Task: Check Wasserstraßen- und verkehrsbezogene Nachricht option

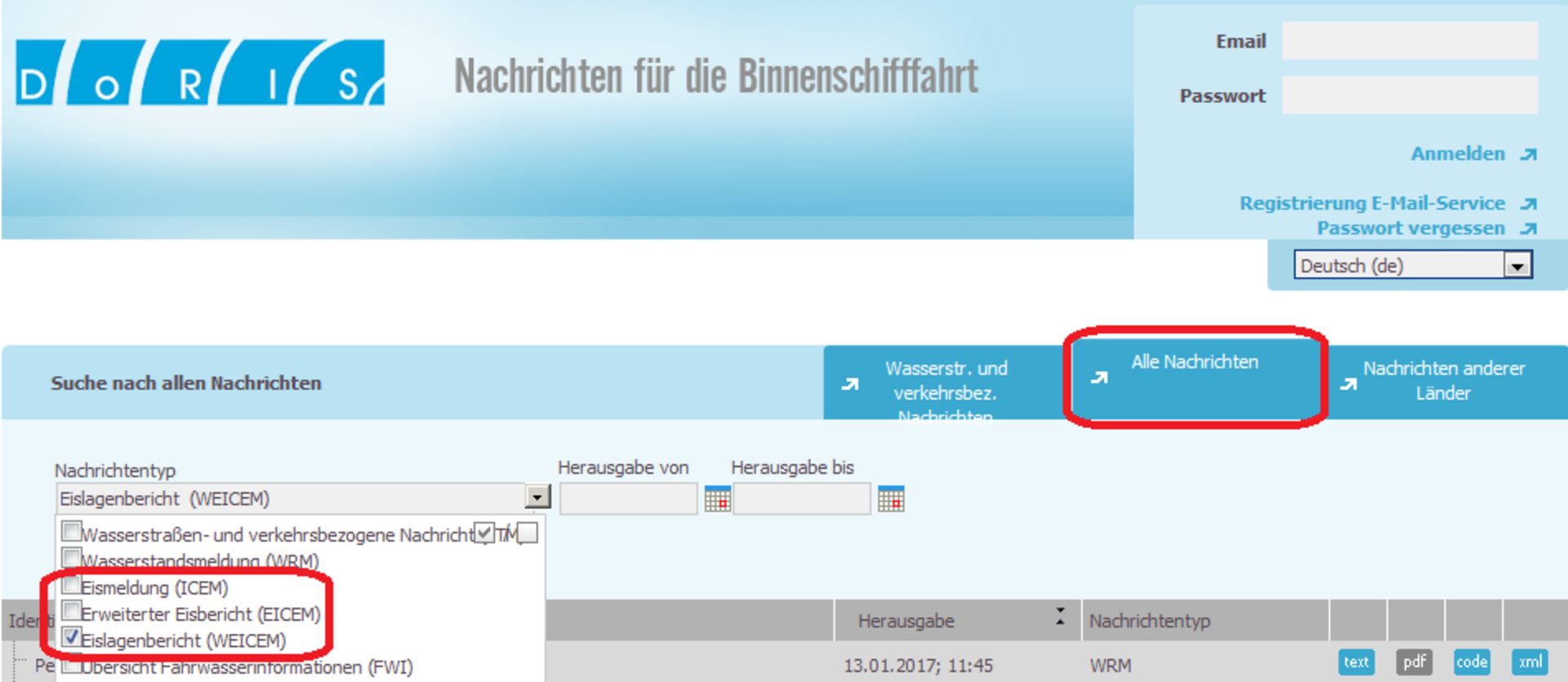Action: (71, 532)
